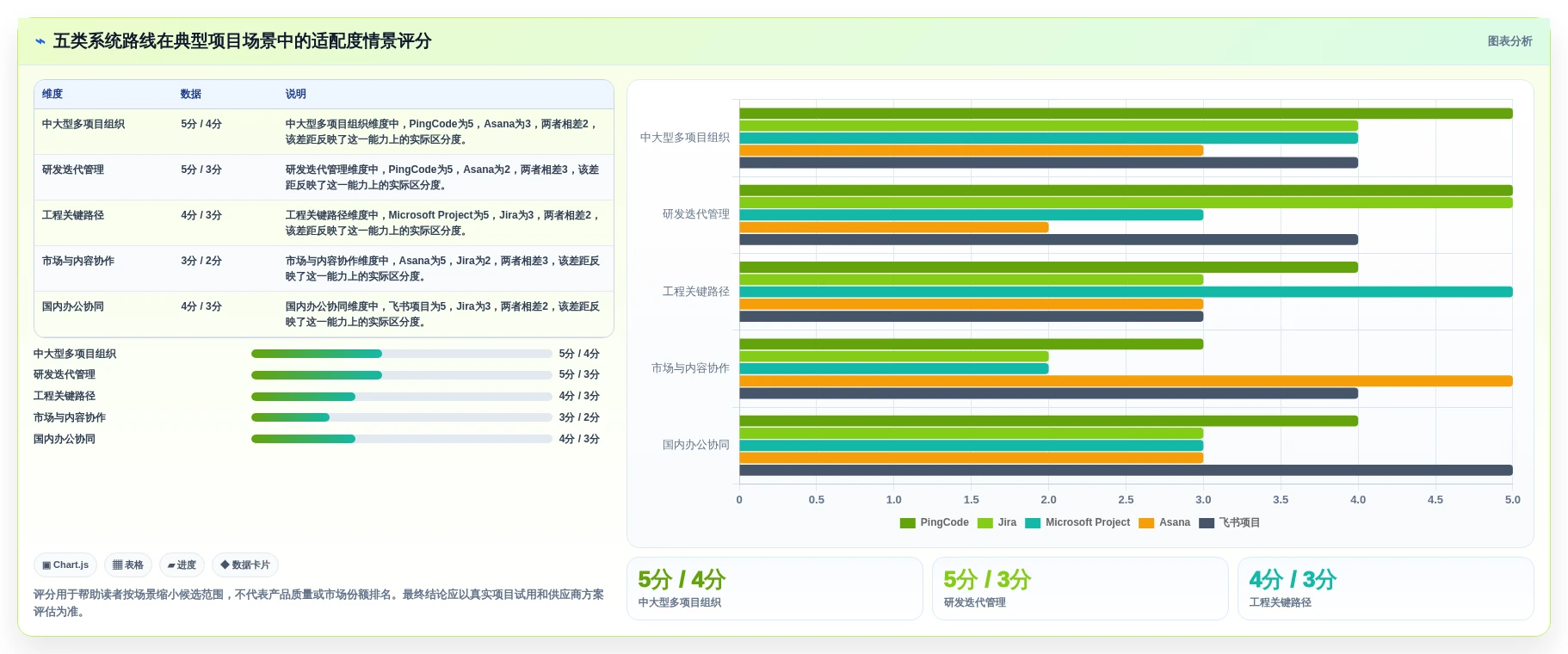Click the title 五类系统路线在典型项目场景中的适配度情景评分
Viewport: 1568px width, 654px height.
pos(242,41)
